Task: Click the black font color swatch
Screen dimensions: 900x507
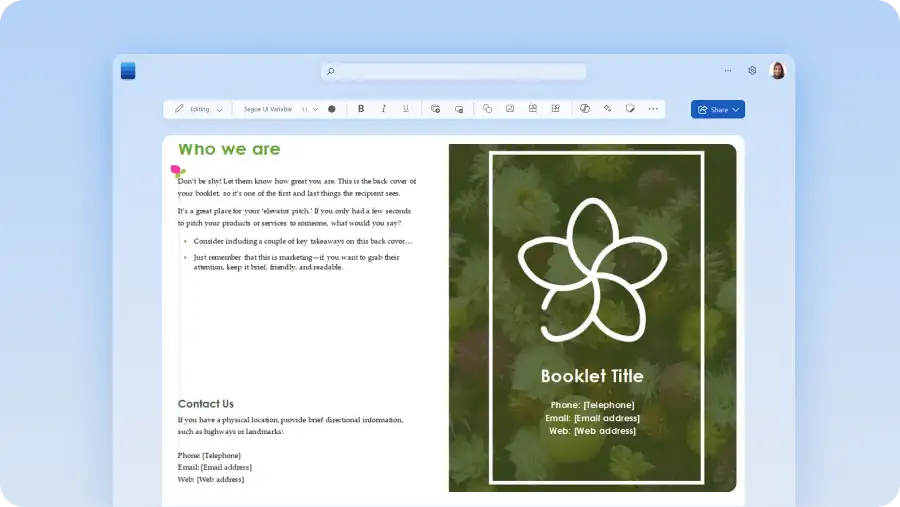Action: (332, 109)
